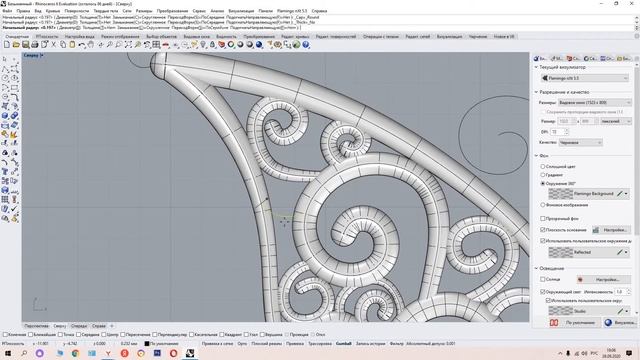Collapse the Освещение section
The height and width of the screenshot is (360, 640).
(536, 268)
